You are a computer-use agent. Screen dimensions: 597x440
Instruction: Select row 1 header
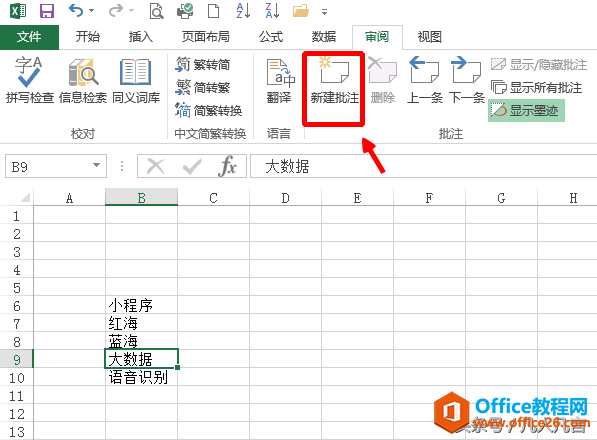(x=16, y=215)
